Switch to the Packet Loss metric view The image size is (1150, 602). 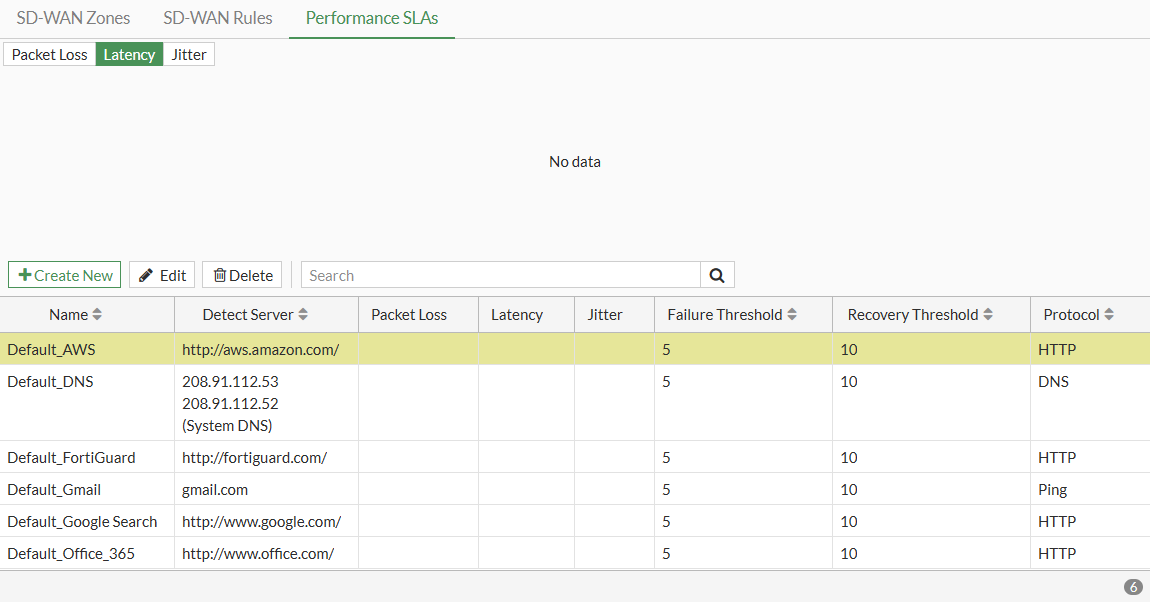point(48,54)
